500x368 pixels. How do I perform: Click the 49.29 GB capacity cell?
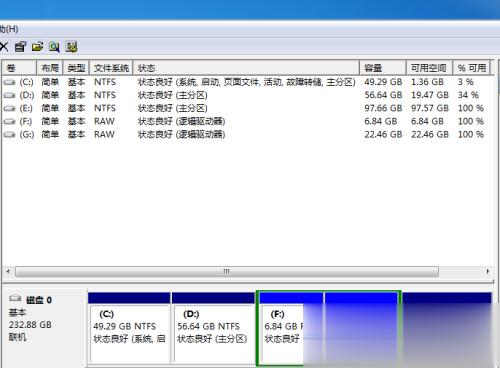[383, 82]
